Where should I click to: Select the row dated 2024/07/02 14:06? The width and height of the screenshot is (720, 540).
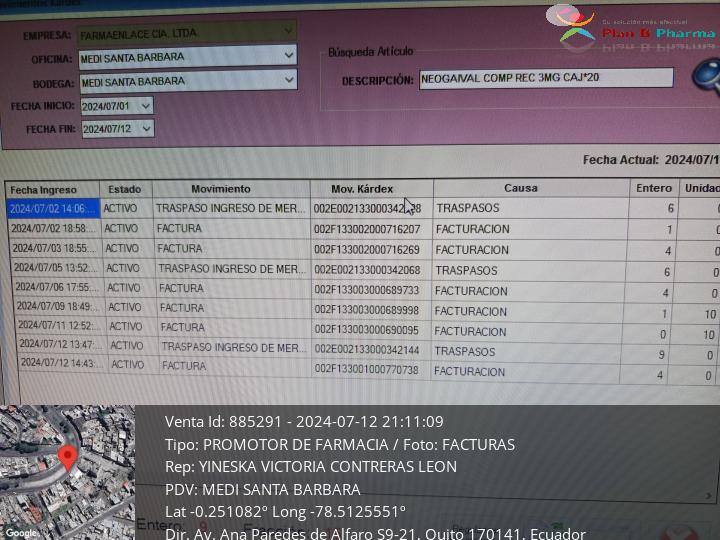coord(363,208)
